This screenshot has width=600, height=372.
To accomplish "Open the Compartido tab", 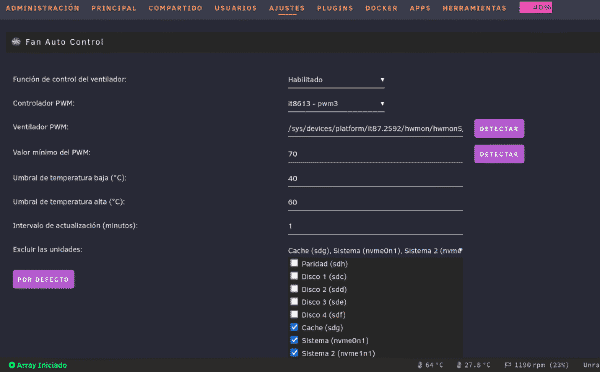I will [x=175, y=8].
